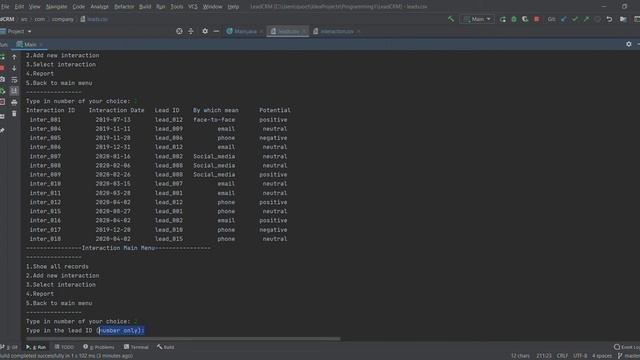Open the Project panel gear options
Screen dimensions: 640x360
click(205, 31)
